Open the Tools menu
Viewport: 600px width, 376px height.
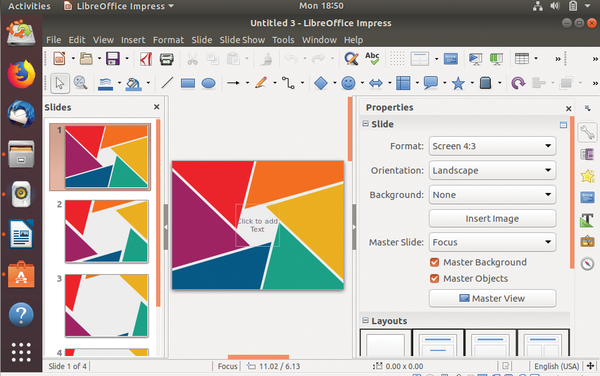click(283, 40)
